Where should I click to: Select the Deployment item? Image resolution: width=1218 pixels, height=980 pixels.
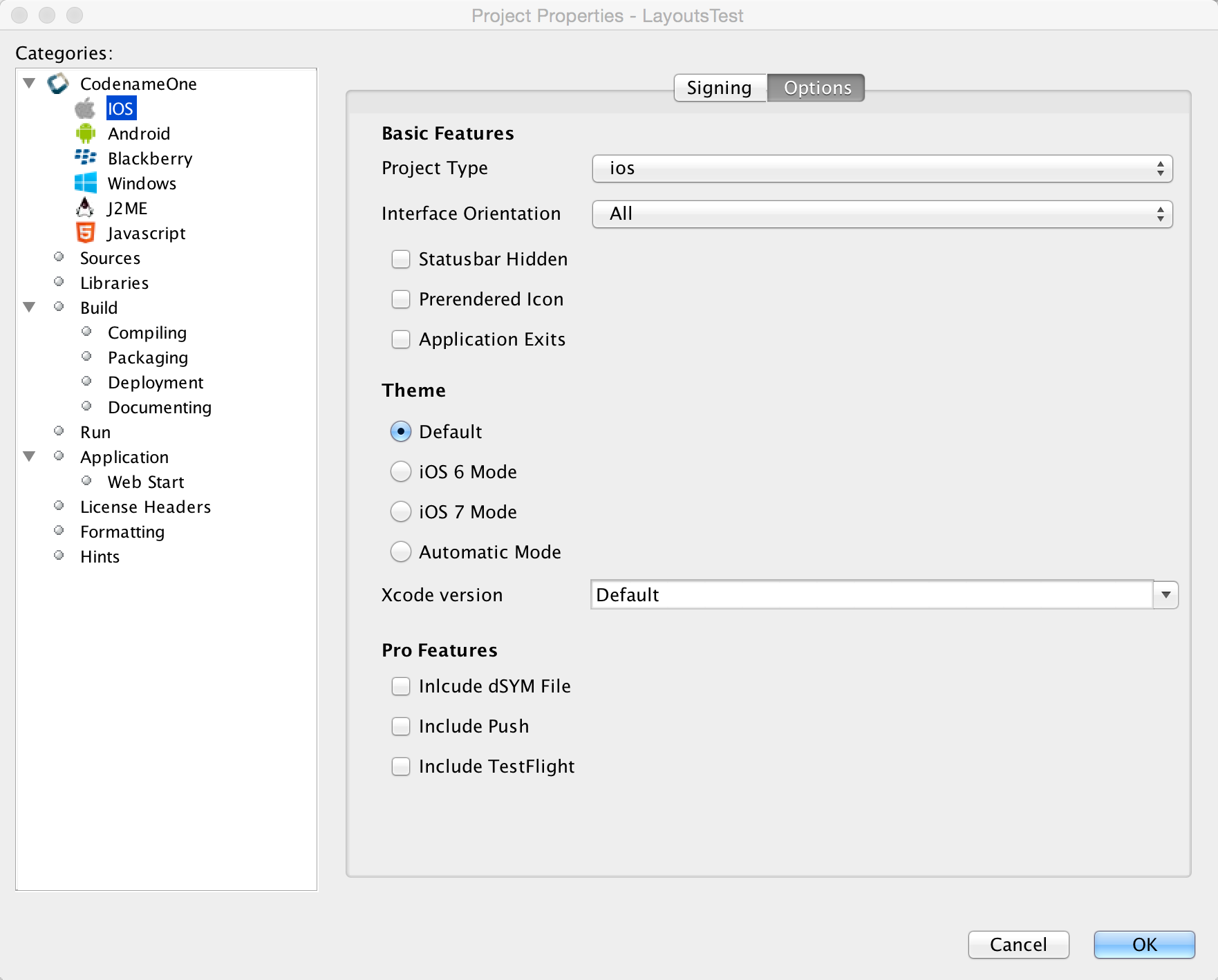click(x=156, y=382)
